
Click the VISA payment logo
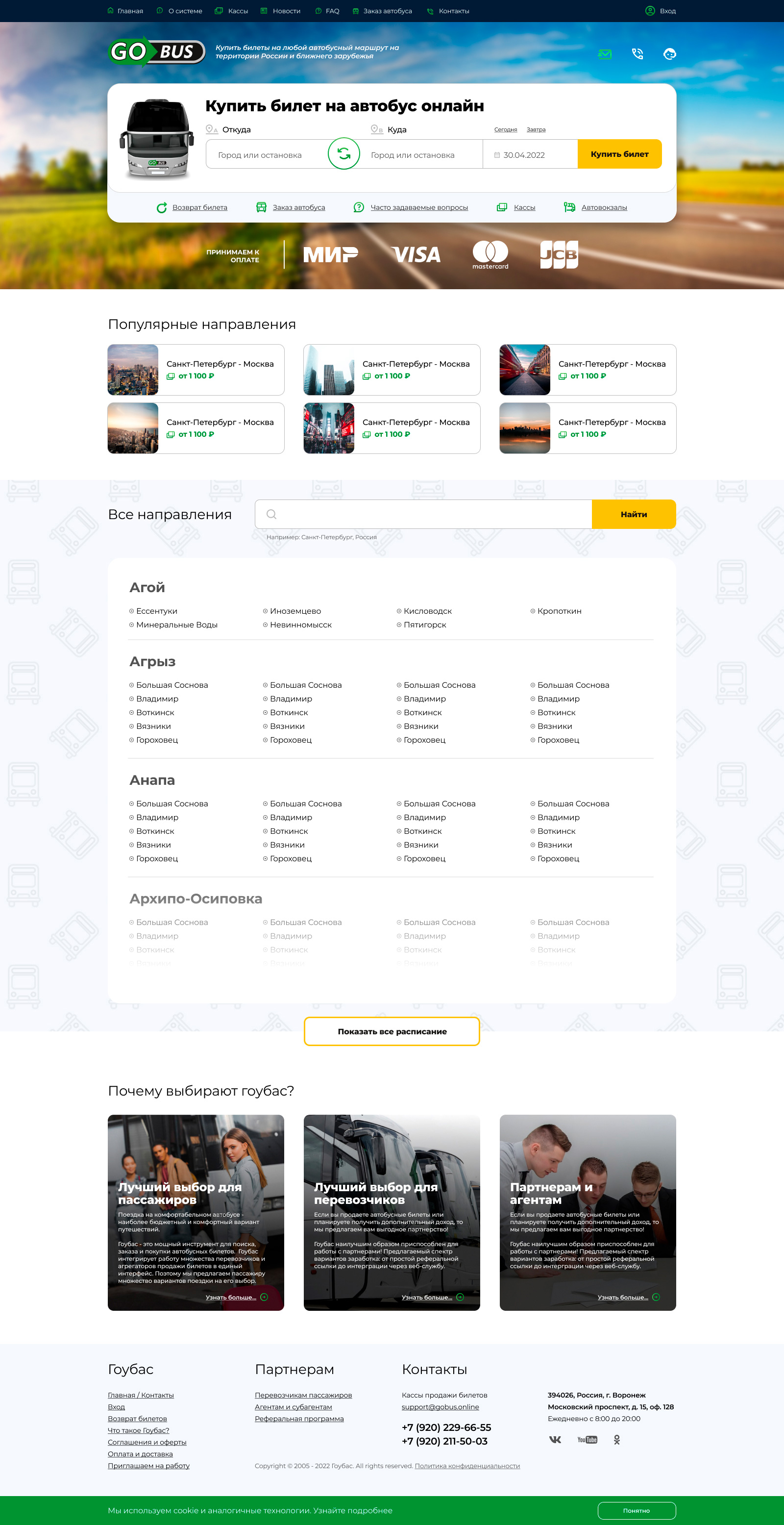(416, 254)
